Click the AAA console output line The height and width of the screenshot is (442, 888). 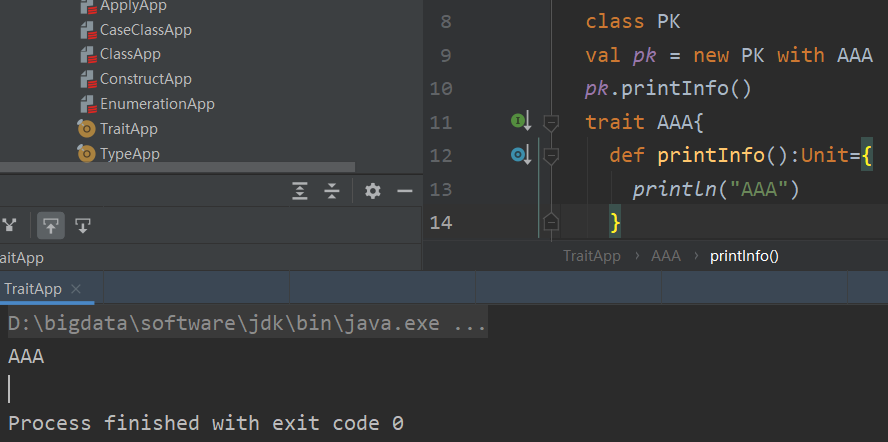tap(26, 357)
